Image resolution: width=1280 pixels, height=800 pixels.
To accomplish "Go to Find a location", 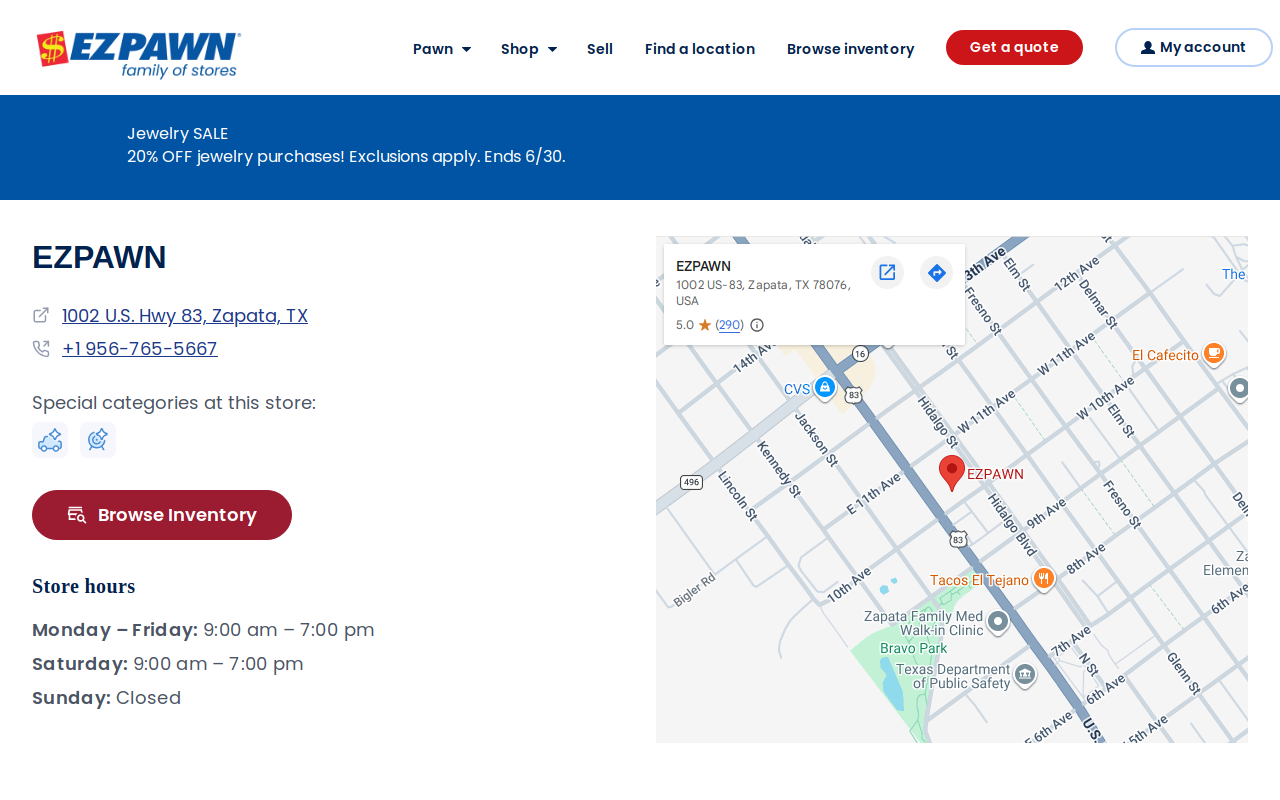I will 700,49.
